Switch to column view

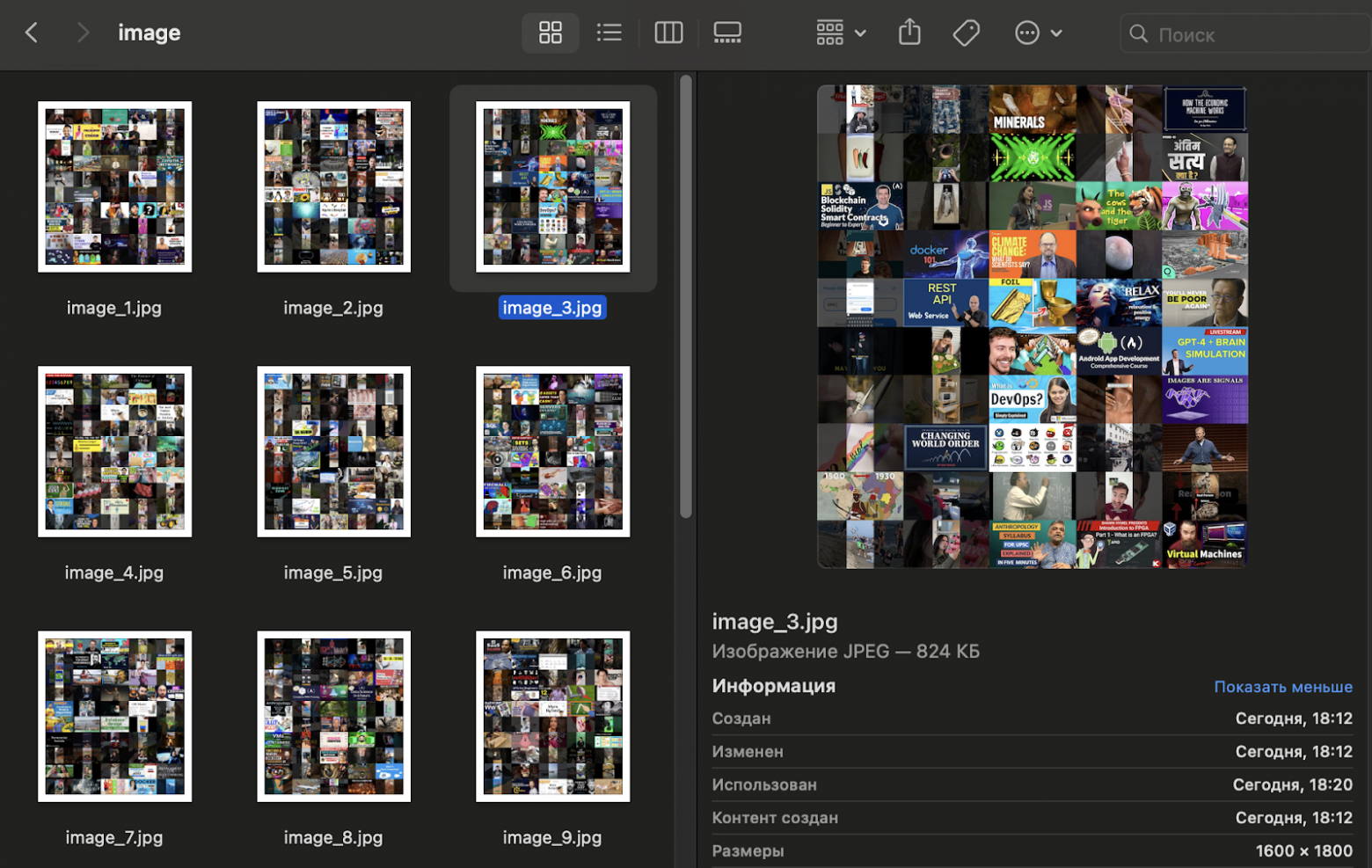[x=668, y=33]
